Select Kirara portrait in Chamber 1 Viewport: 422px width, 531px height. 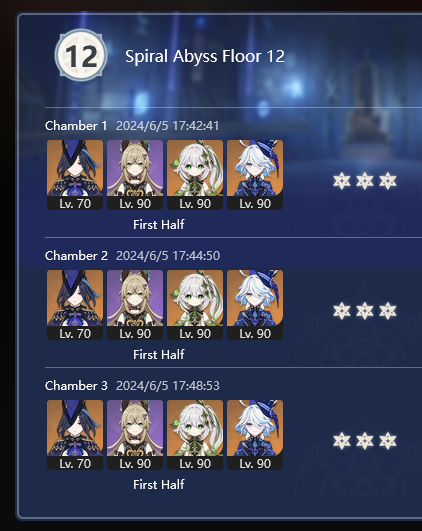point(135,175)
